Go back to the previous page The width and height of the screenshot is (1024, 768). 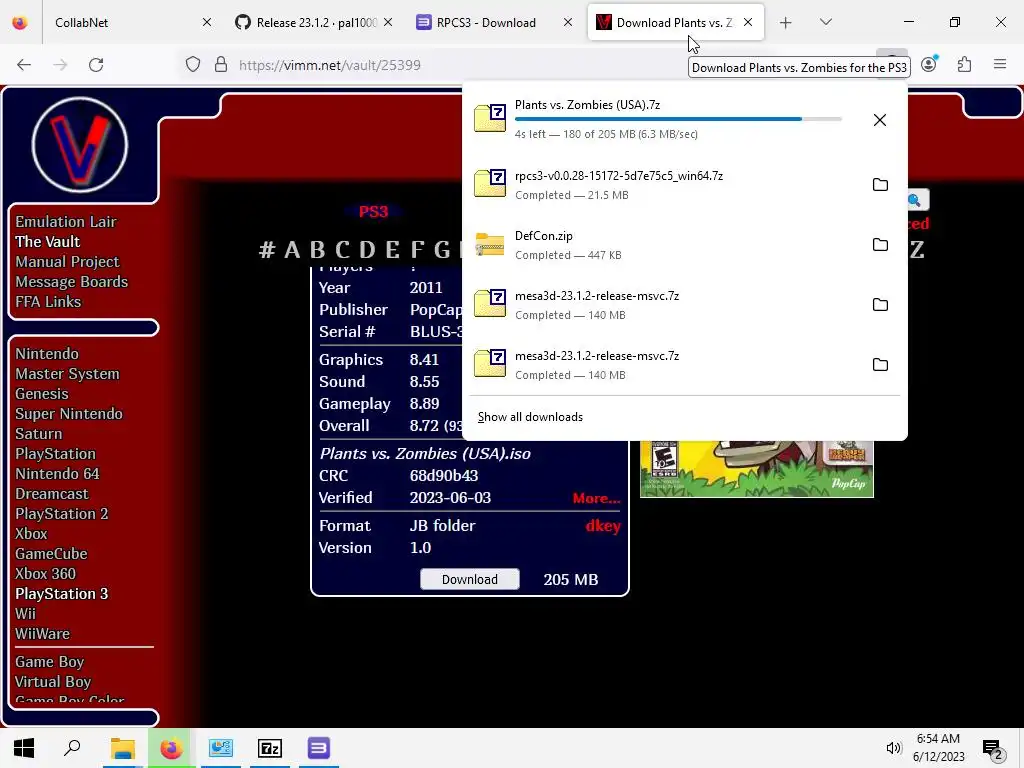pyautogui.click(x=24, y=65)
